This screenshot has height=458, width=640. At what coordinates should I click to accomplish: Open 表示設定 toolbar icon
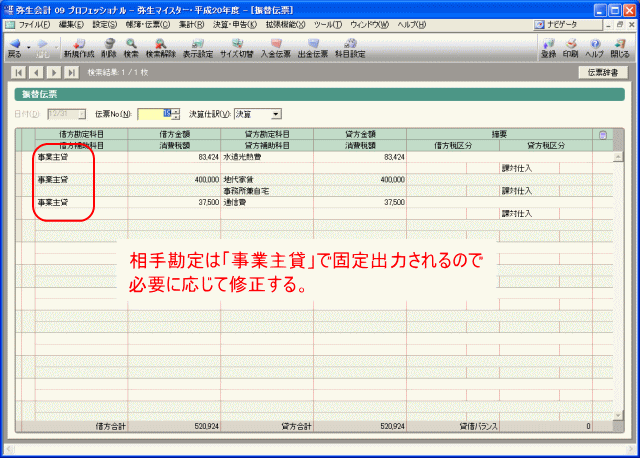coord(198,48)
